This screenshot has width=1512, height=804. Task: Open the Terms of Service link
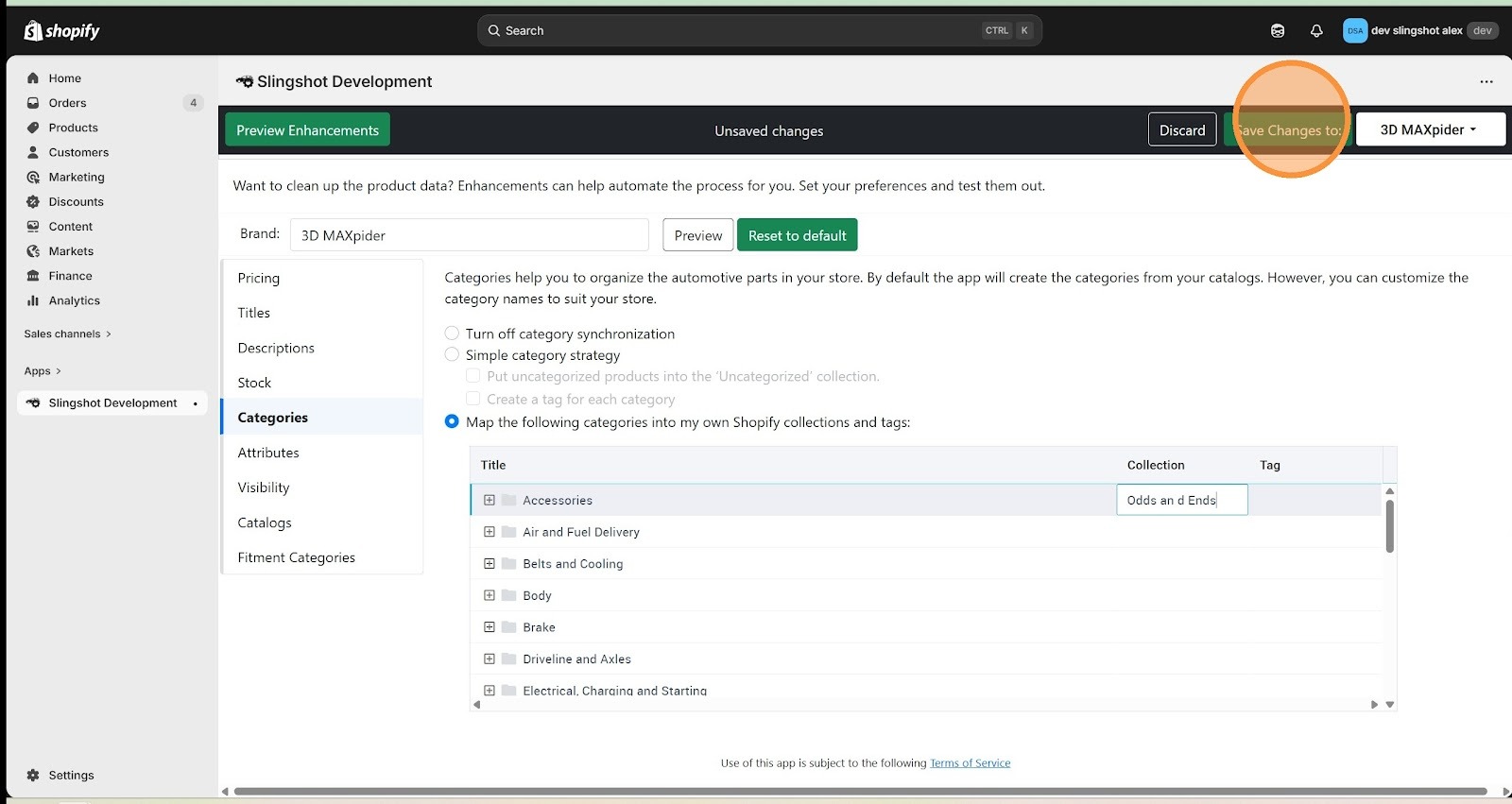pos(970,763)
